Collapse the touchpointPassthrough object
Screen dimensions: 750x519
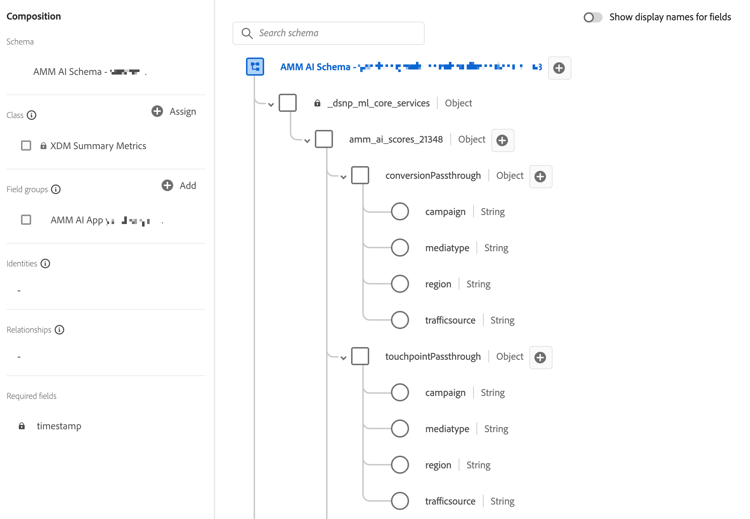point(343,357)
